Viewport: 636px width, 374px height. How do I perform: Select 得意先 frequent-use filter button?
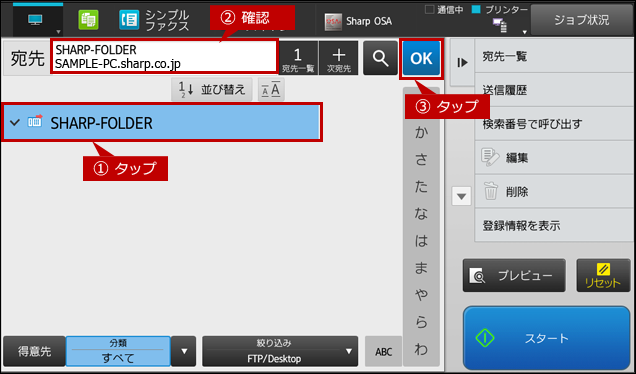coord(34,351)
